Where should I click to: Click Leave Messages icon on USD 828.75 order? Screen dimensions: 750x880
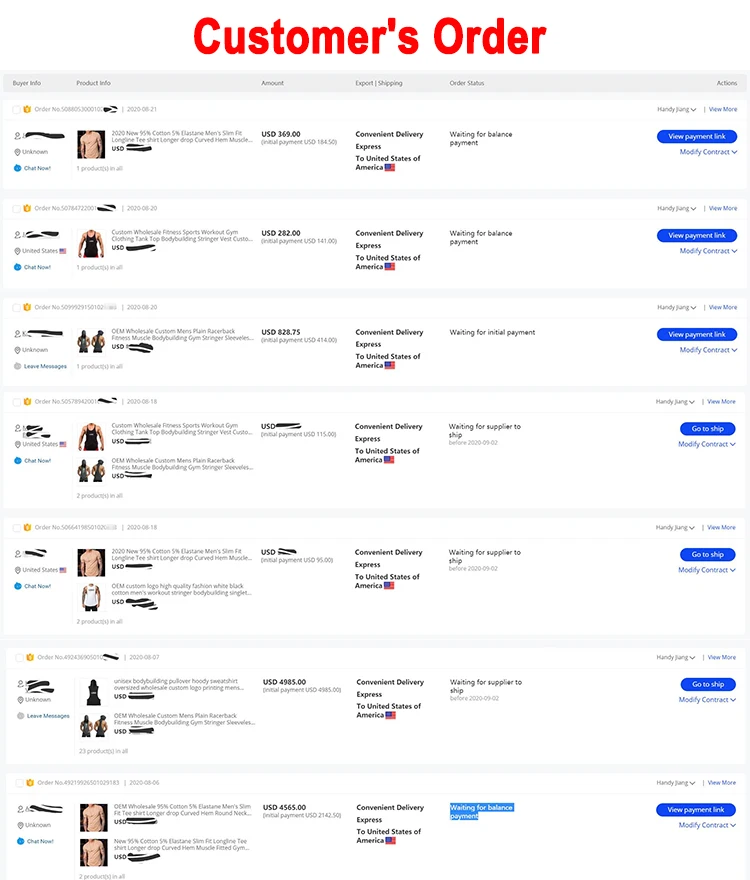(18, 366)
